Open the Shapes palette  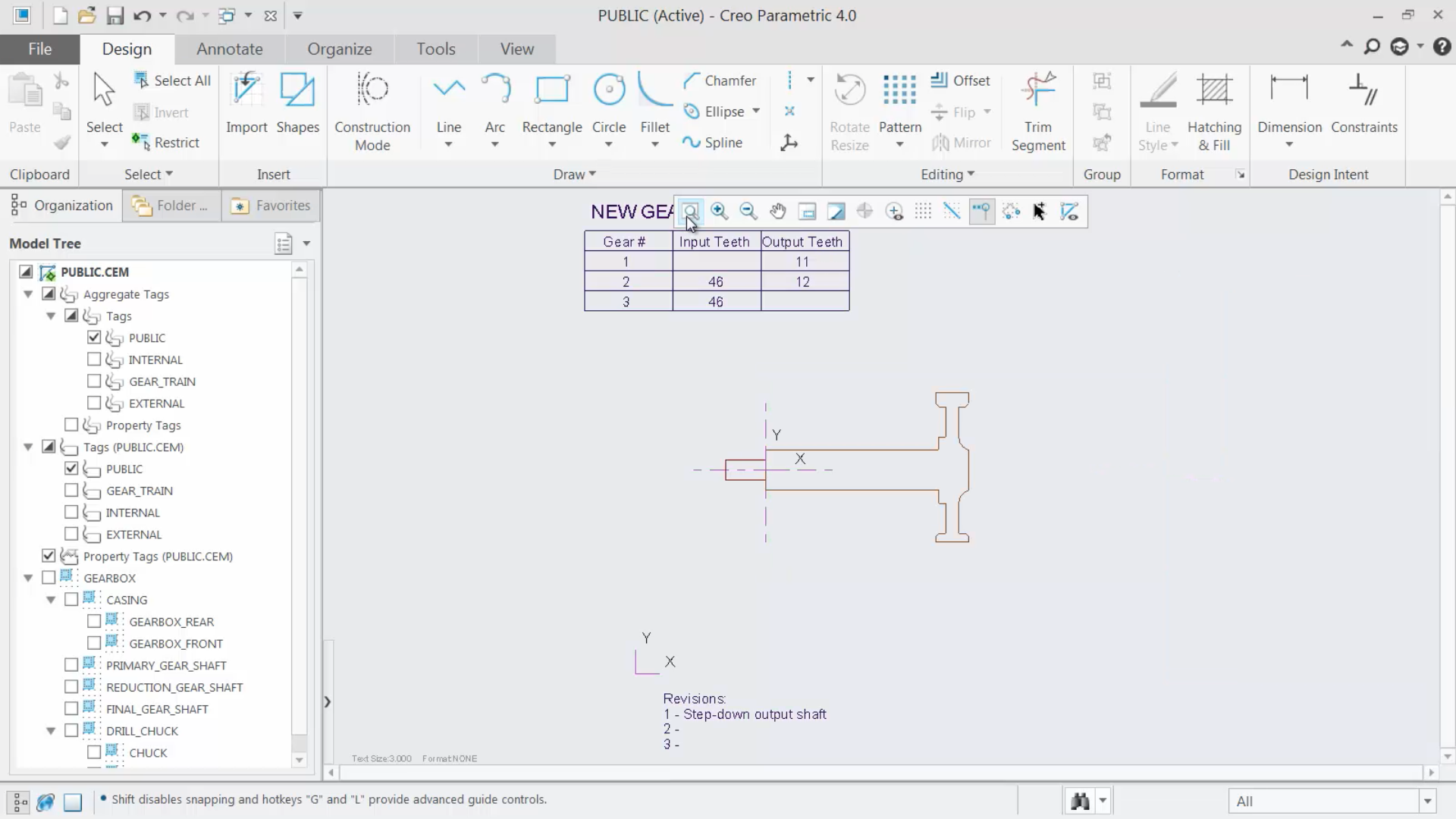[297, 105]
